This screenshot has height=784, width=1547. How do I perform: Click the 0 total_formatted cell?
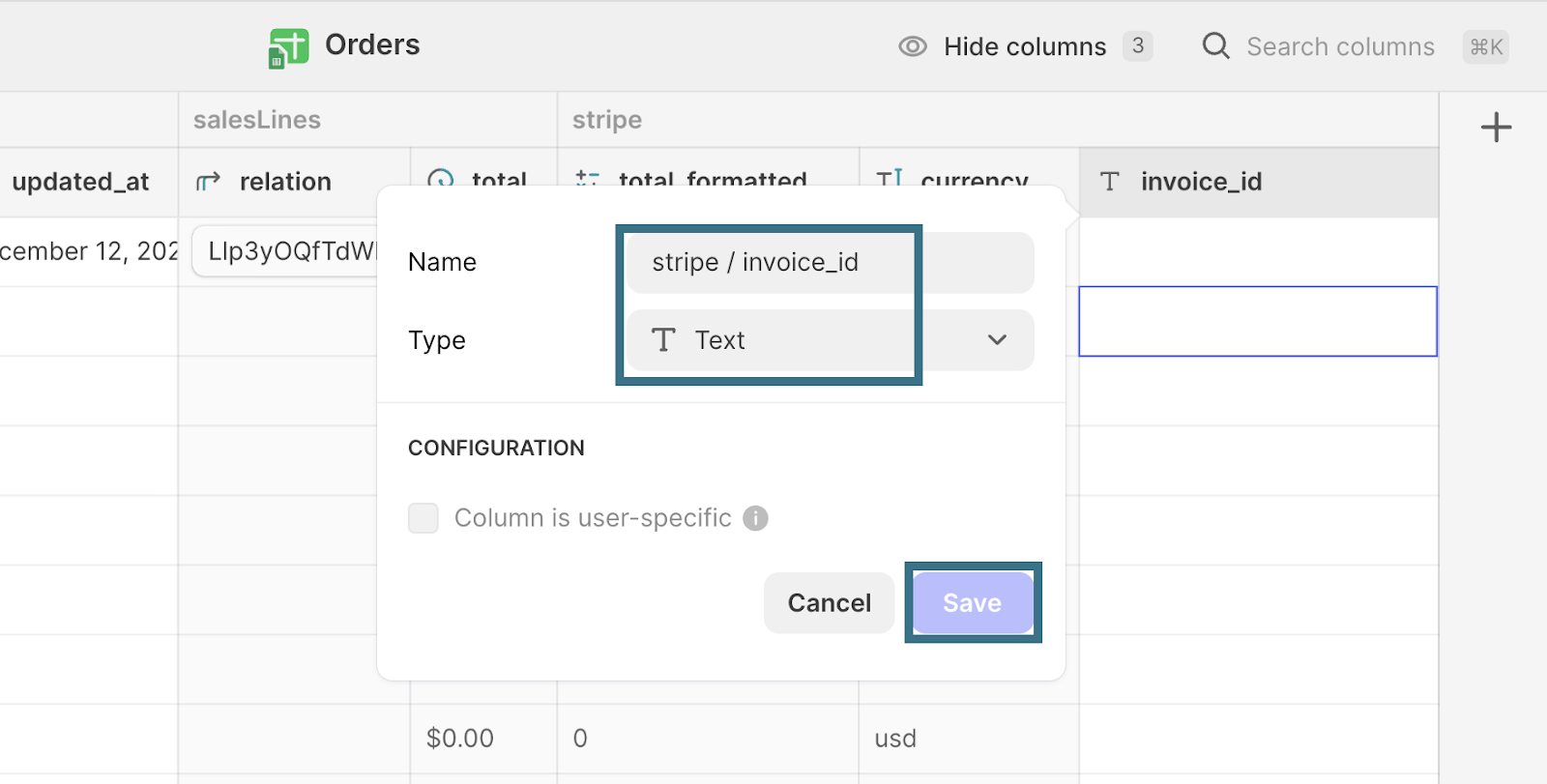coord(708,739)
